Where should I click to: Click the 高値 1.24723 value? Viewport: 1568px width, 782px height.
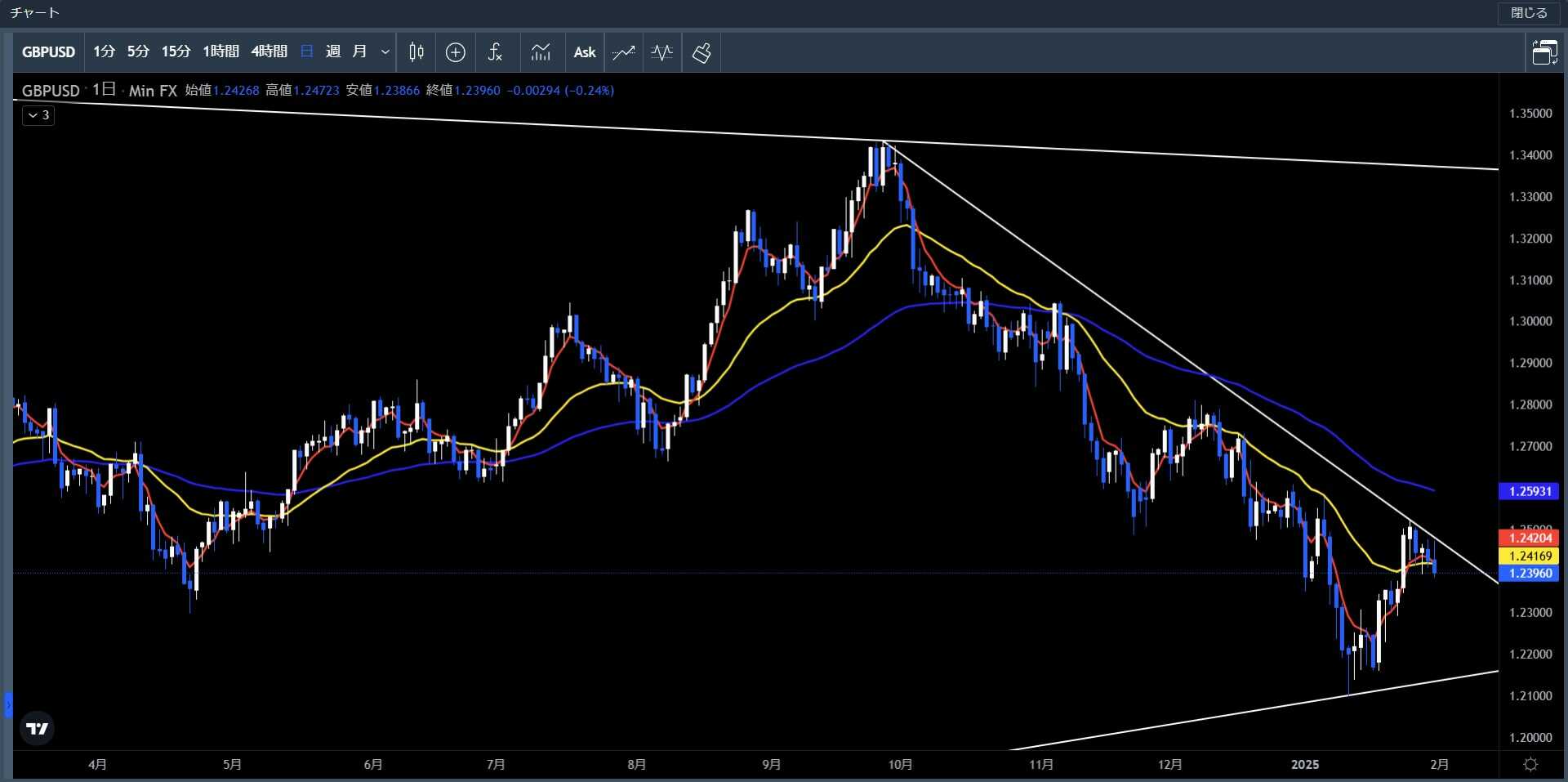(x=302, y=91)
